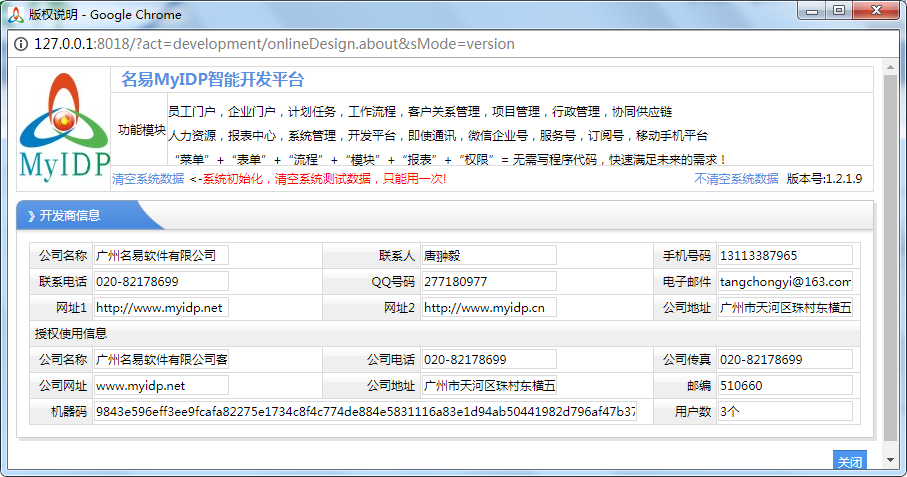Click the arrow icon beside 开发商信息
The width and height of the screenshot is (907, 477).
(x=31, y=216)
